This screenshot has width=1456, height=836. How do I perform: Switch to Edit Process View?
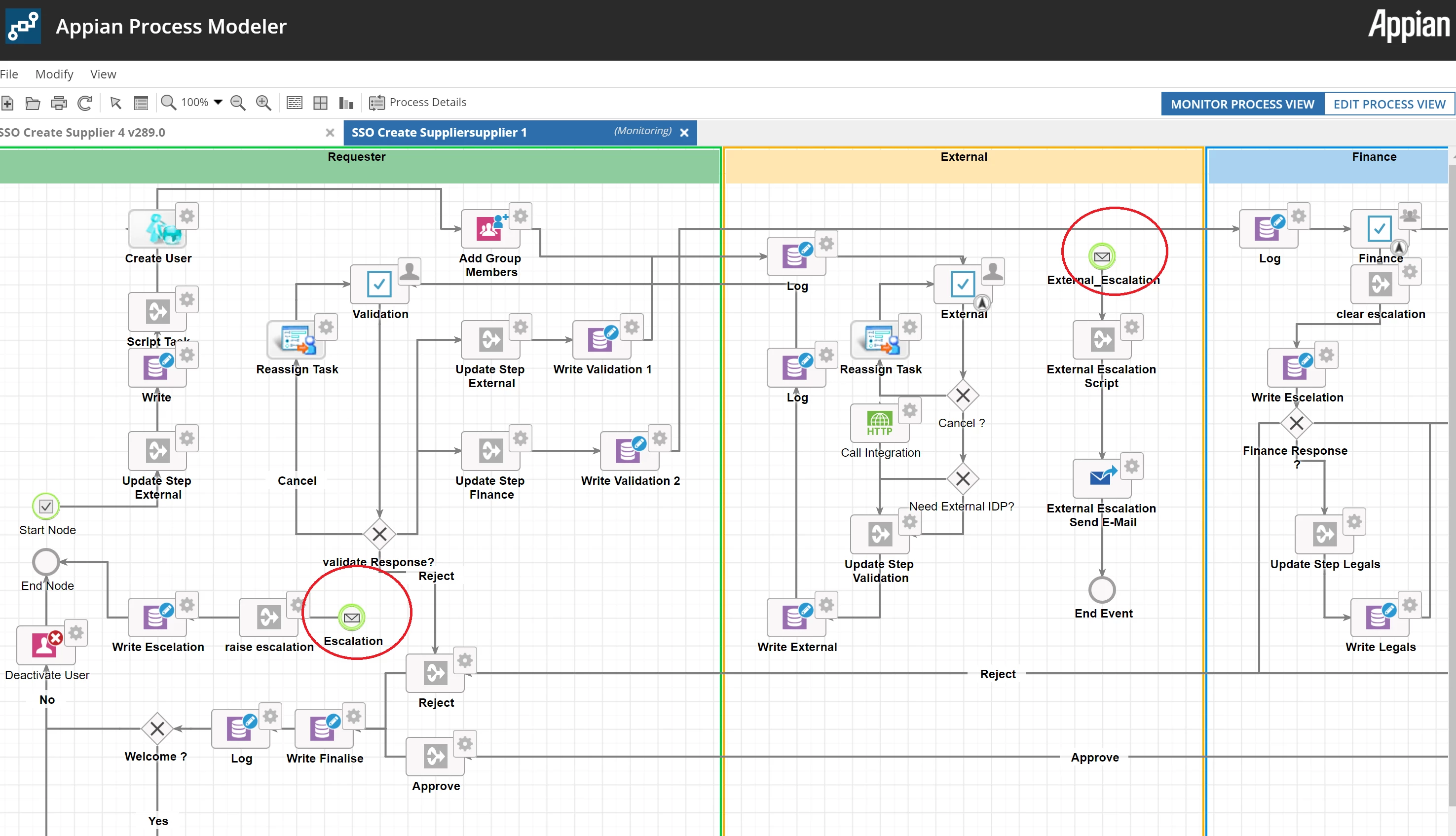click(1389, 104)
